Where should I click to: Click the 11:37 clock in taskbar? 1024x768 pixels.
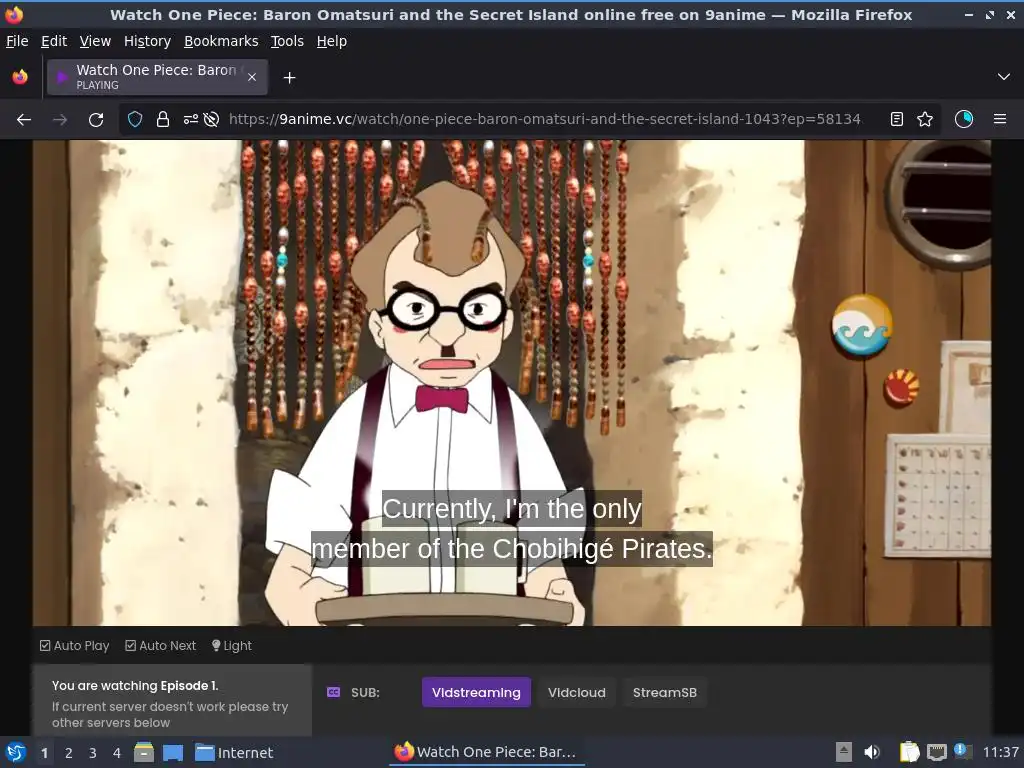click(x=1000, y=752)
